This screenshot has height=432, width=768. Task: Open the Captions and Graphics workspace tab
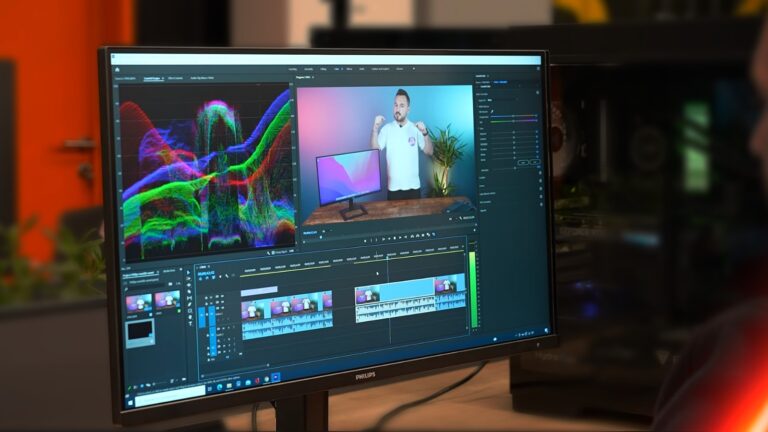click(380, 69)
